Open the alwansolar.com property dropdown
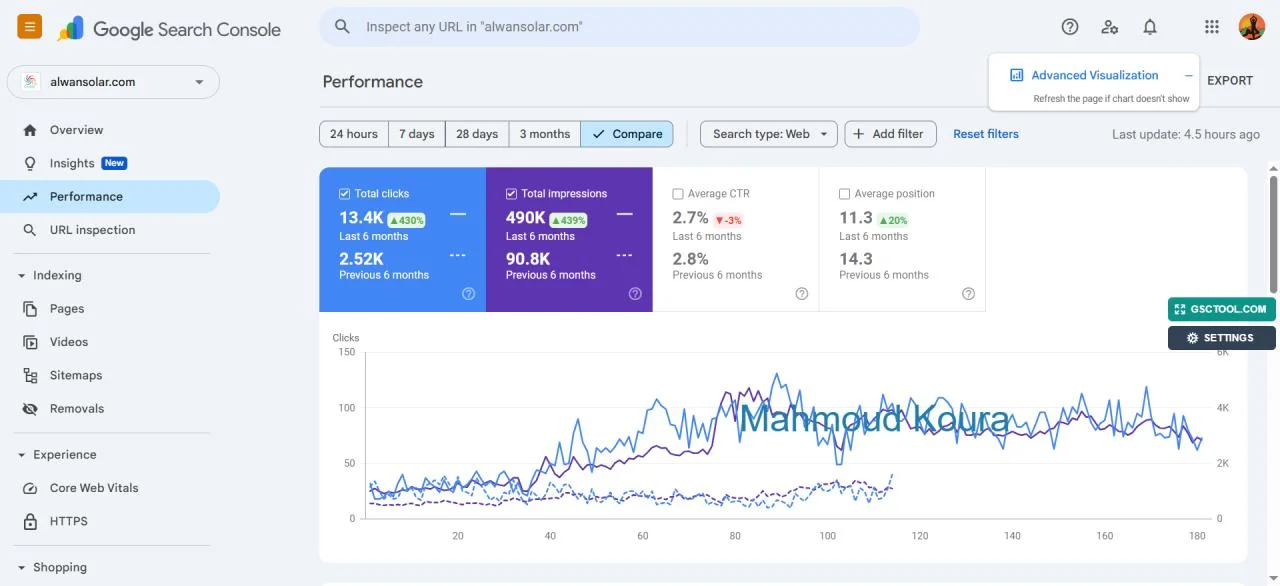This screenshot has width=1280, height=586. (x=113, y=82)
